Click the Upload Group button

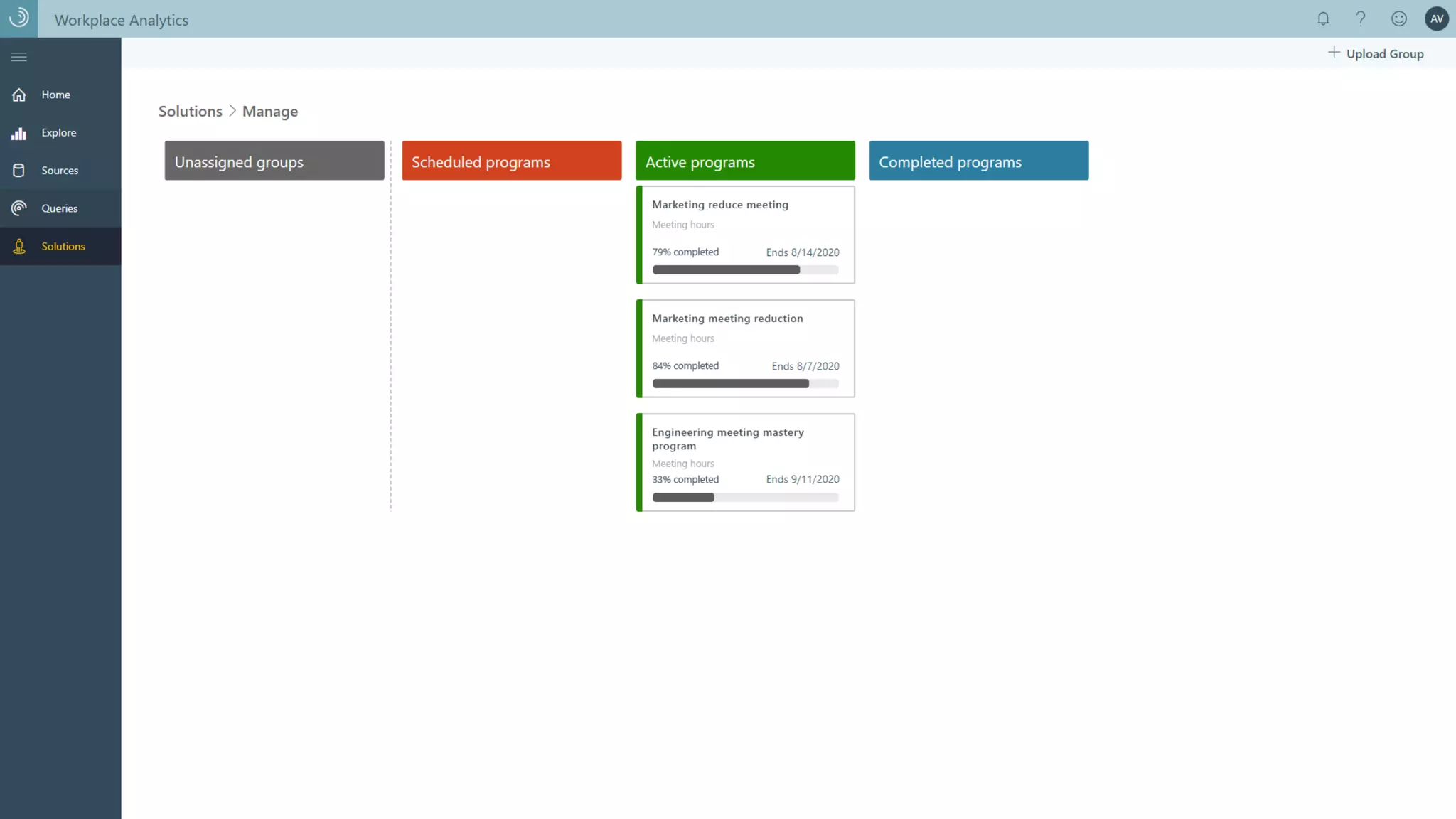coord(1376,54)
